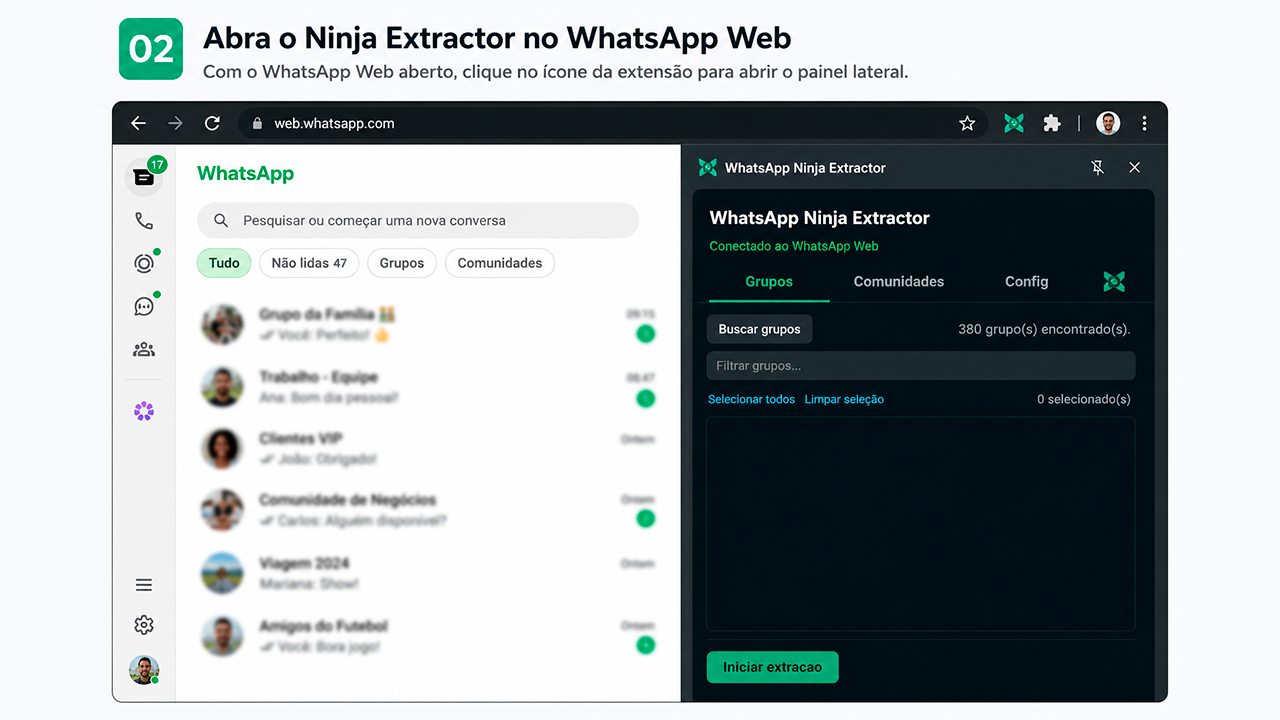Open the Clientes VIP chat
This screenshot has height=720, width=1280.
428,449
